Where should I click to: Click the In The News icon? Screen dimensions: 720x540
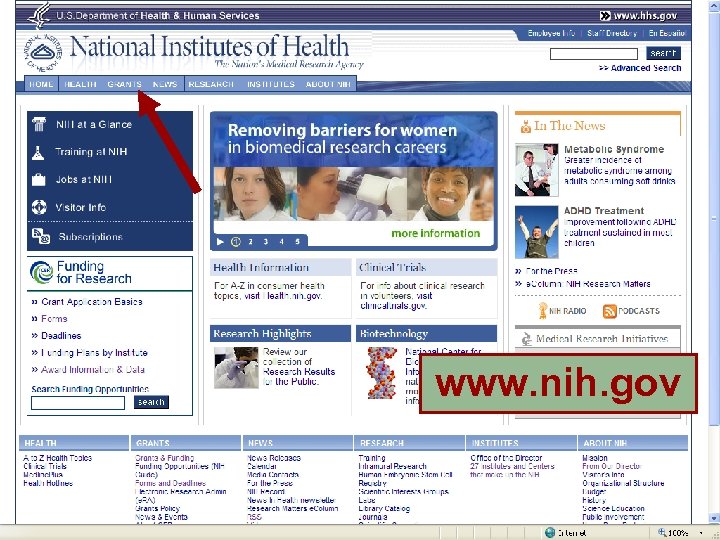pyautogui.click(x=526, y=126)
